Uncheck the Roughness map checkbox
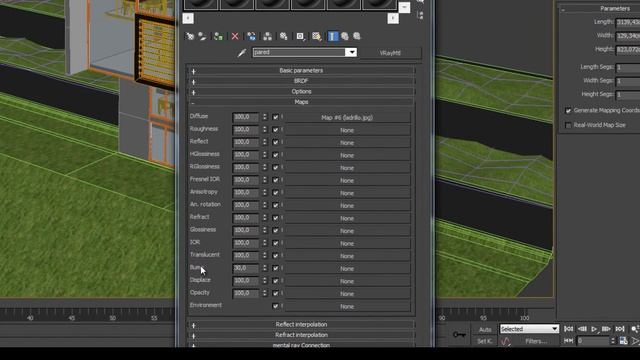 [275, 130]
